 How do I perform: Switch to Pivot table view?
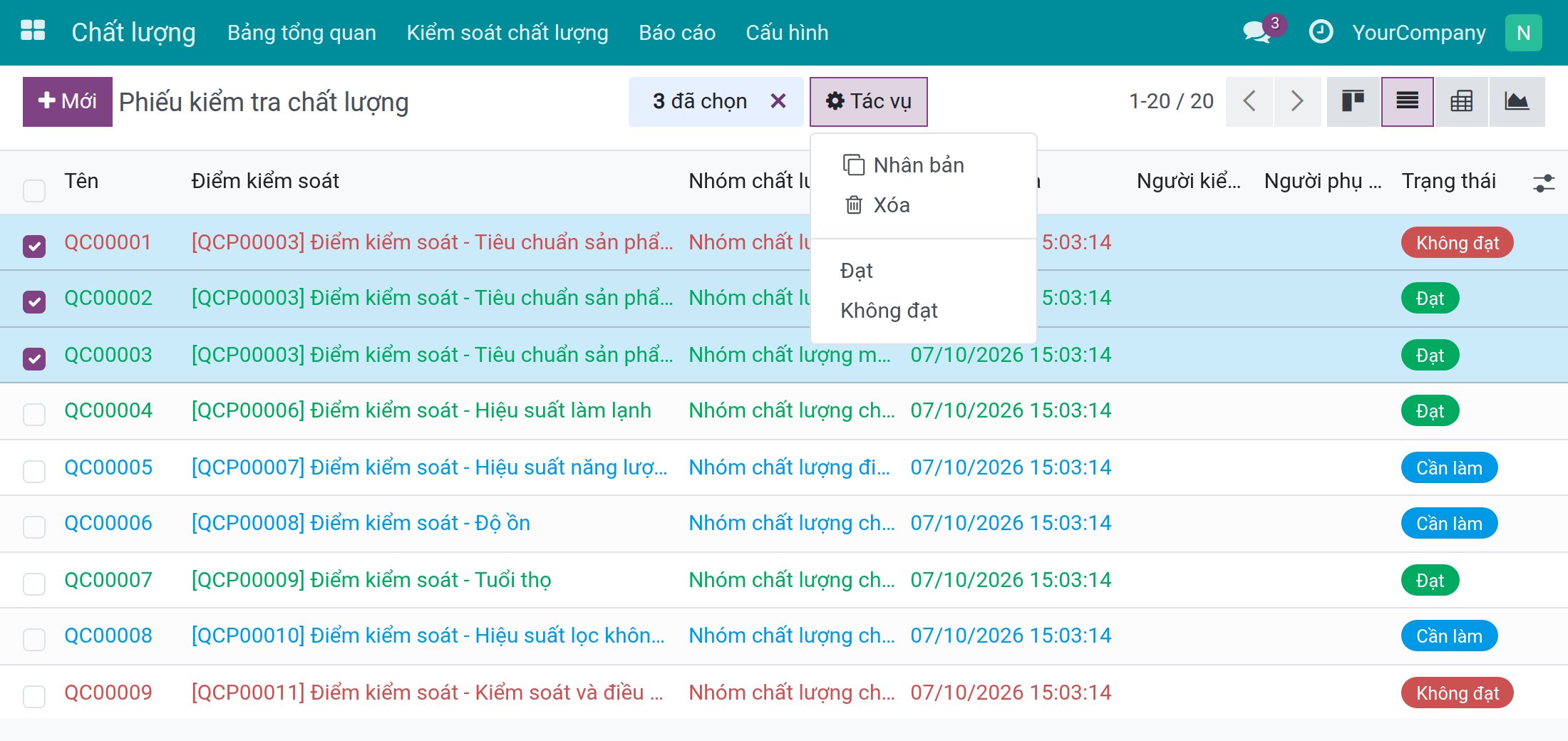[x=1461, y=102]
